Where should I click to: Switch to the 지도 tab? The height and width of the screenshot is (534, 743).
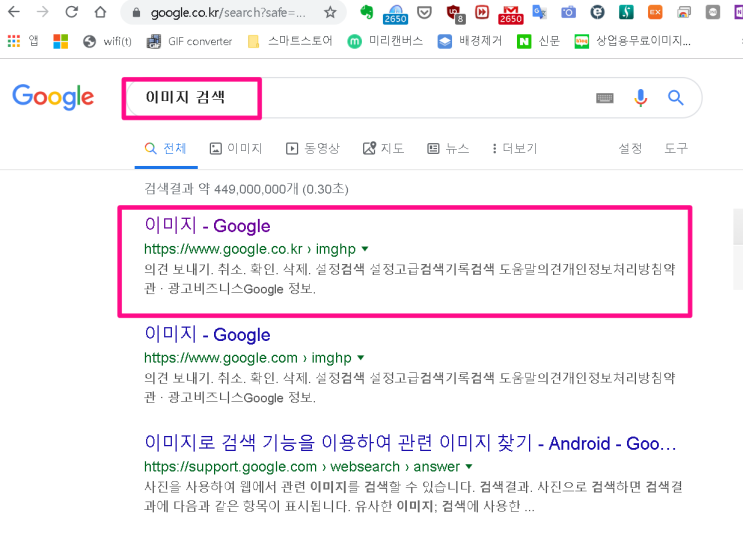point(383,149)
